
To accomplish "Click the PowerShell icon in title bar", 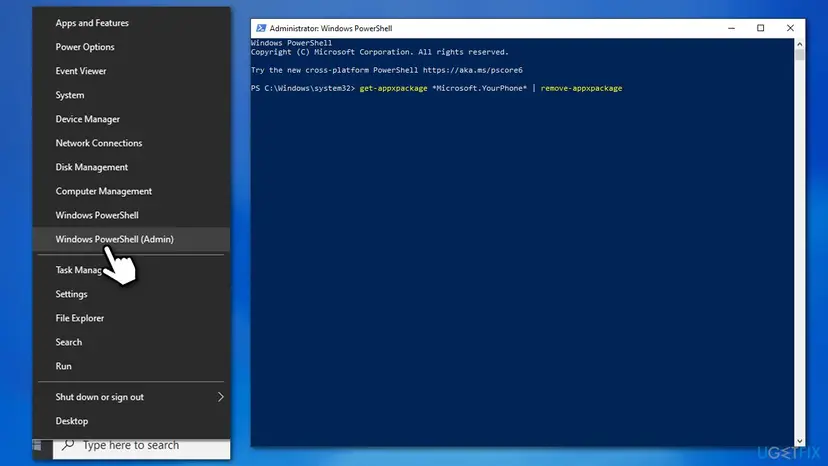I will coord(261,28).
